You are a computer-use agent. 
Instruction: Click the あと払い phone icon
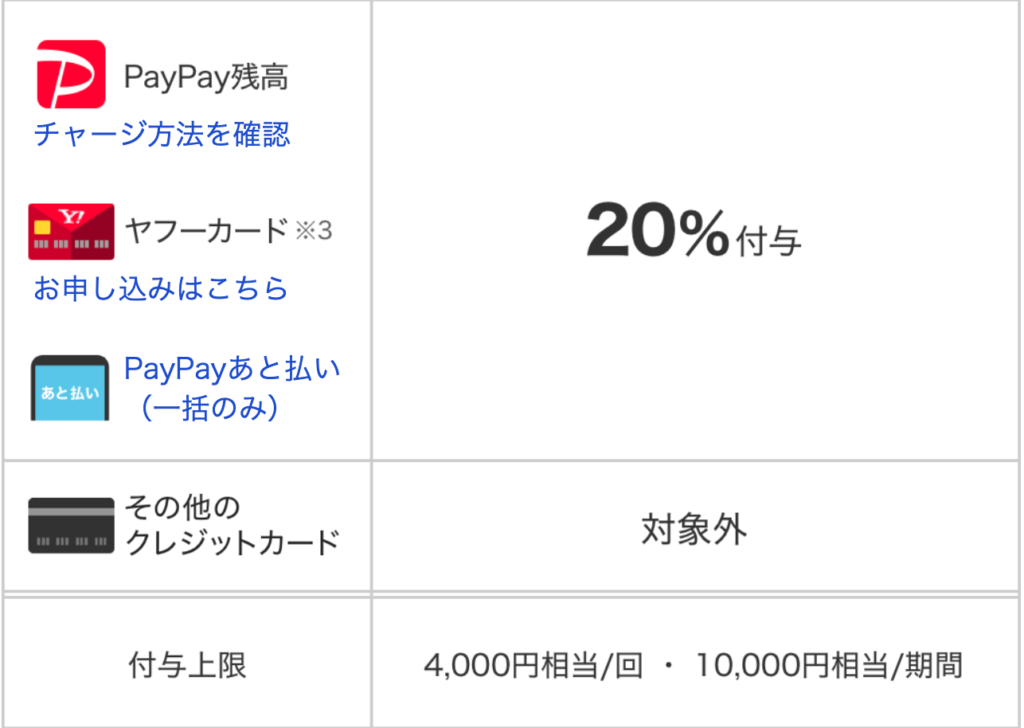click(x=70, y=388)
